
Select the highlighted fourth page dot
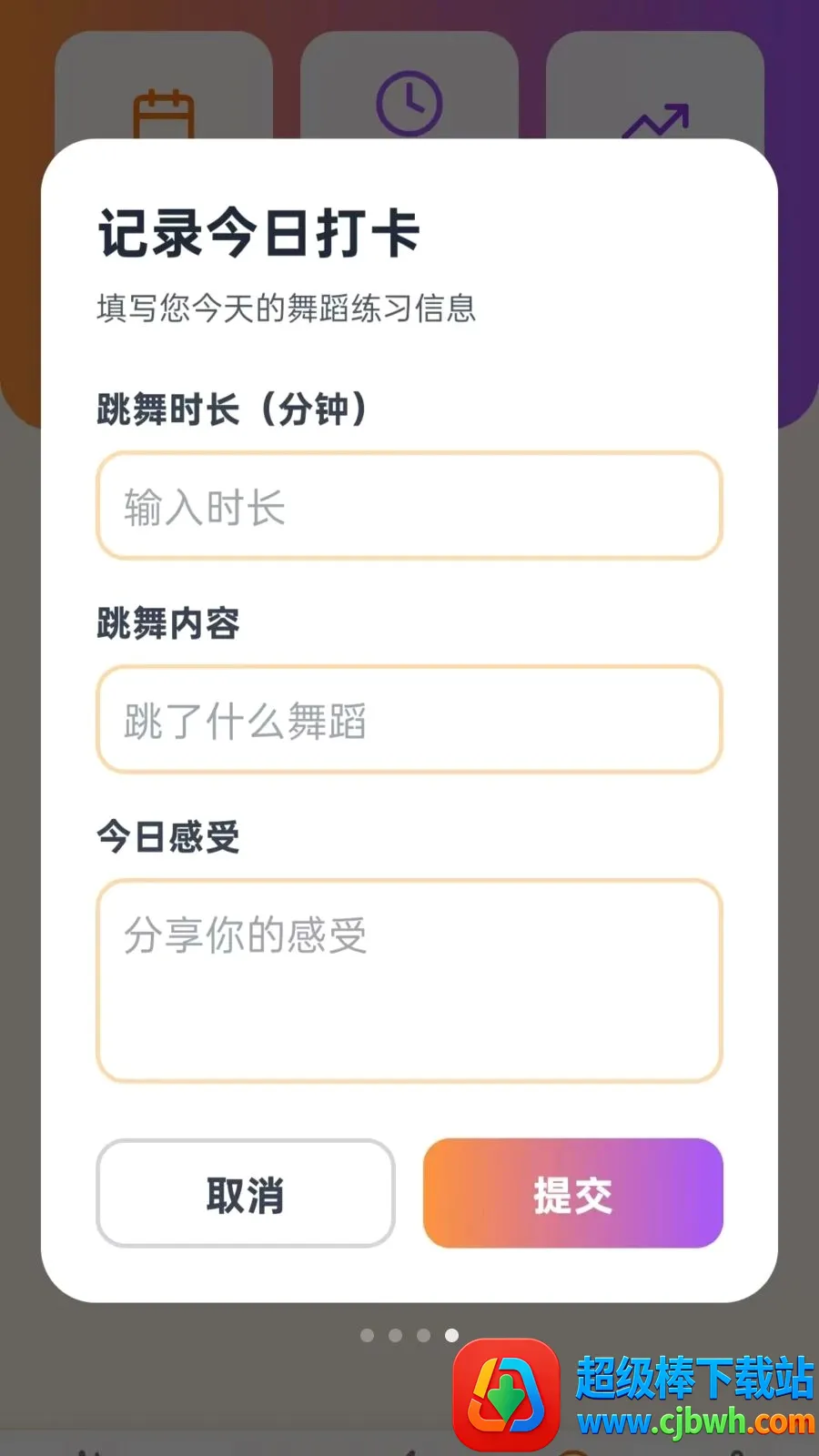pyautogui.click(x=451, y=1335)
